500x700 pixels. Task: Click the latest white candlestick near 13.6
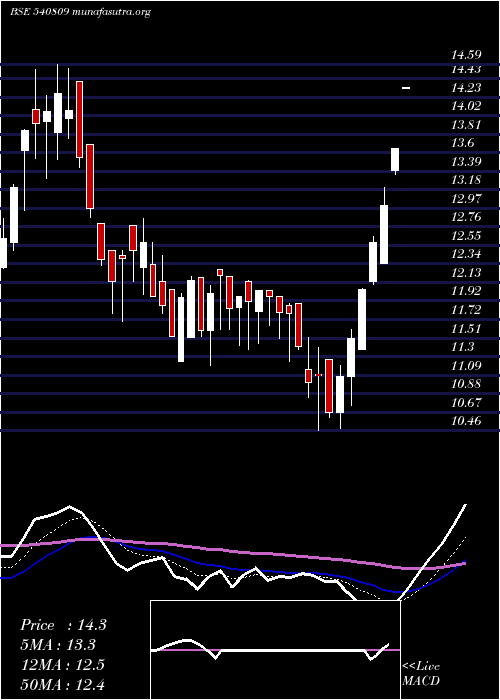395,159
